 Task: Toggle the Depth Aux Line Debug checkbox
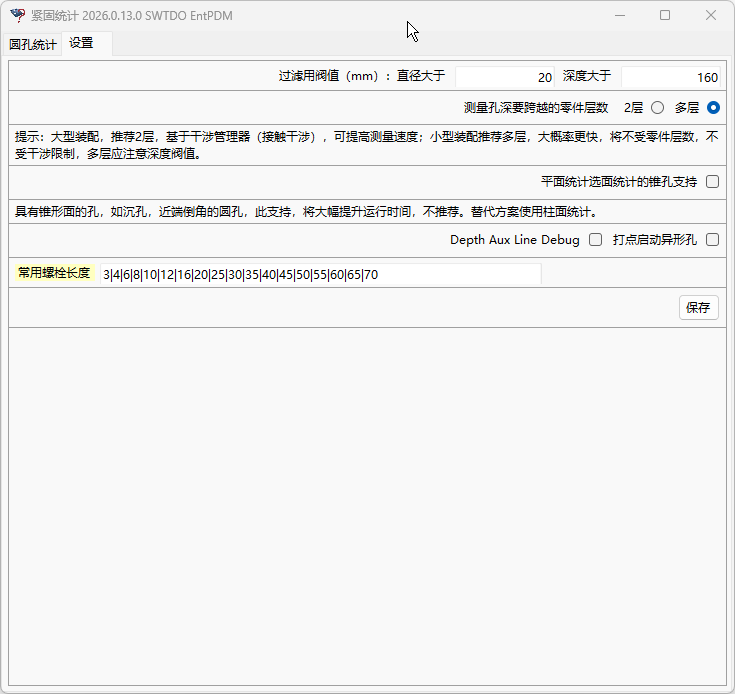point(595,240)
